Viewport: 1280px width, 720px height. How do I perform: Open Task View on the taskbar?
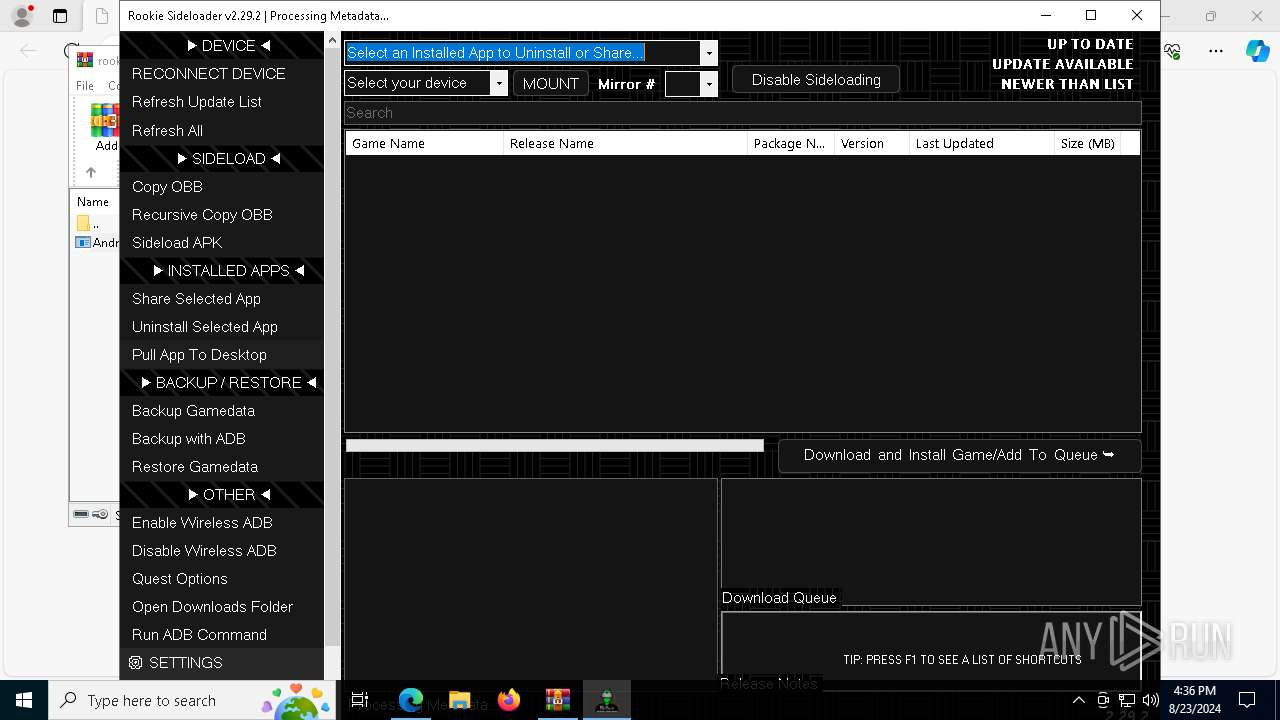[360, 700]
